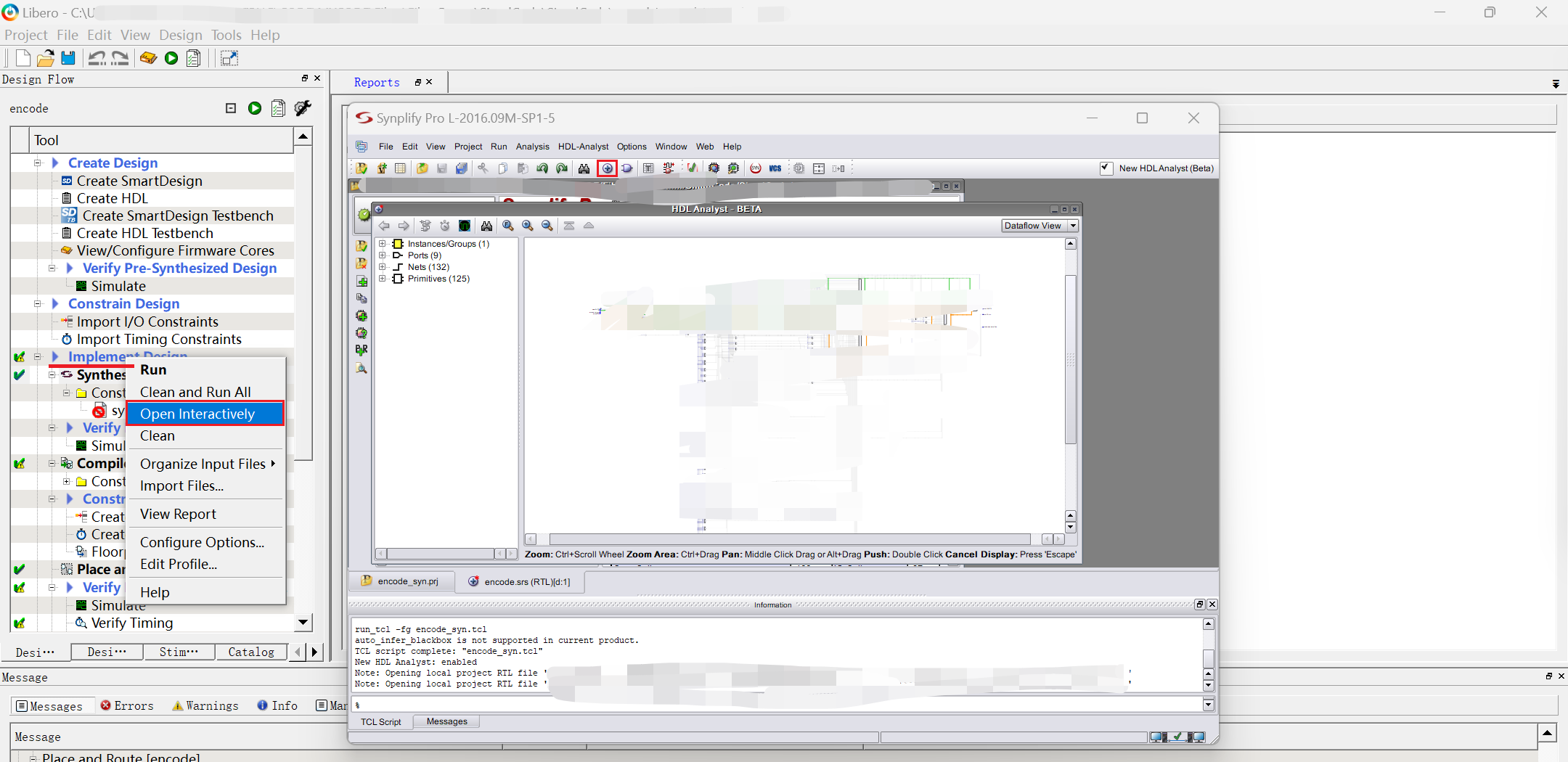Click the Find binoculars icon in Synplify toolbar
The height and width of the screenshot is (762, 1568).
tap(584, 168)
